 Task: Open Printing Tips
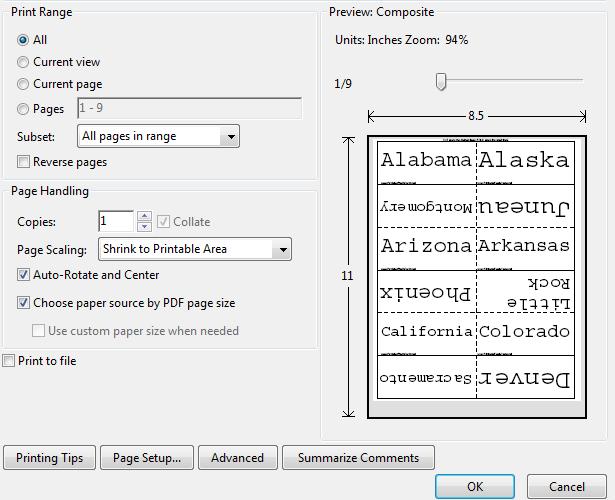point(50,458)
